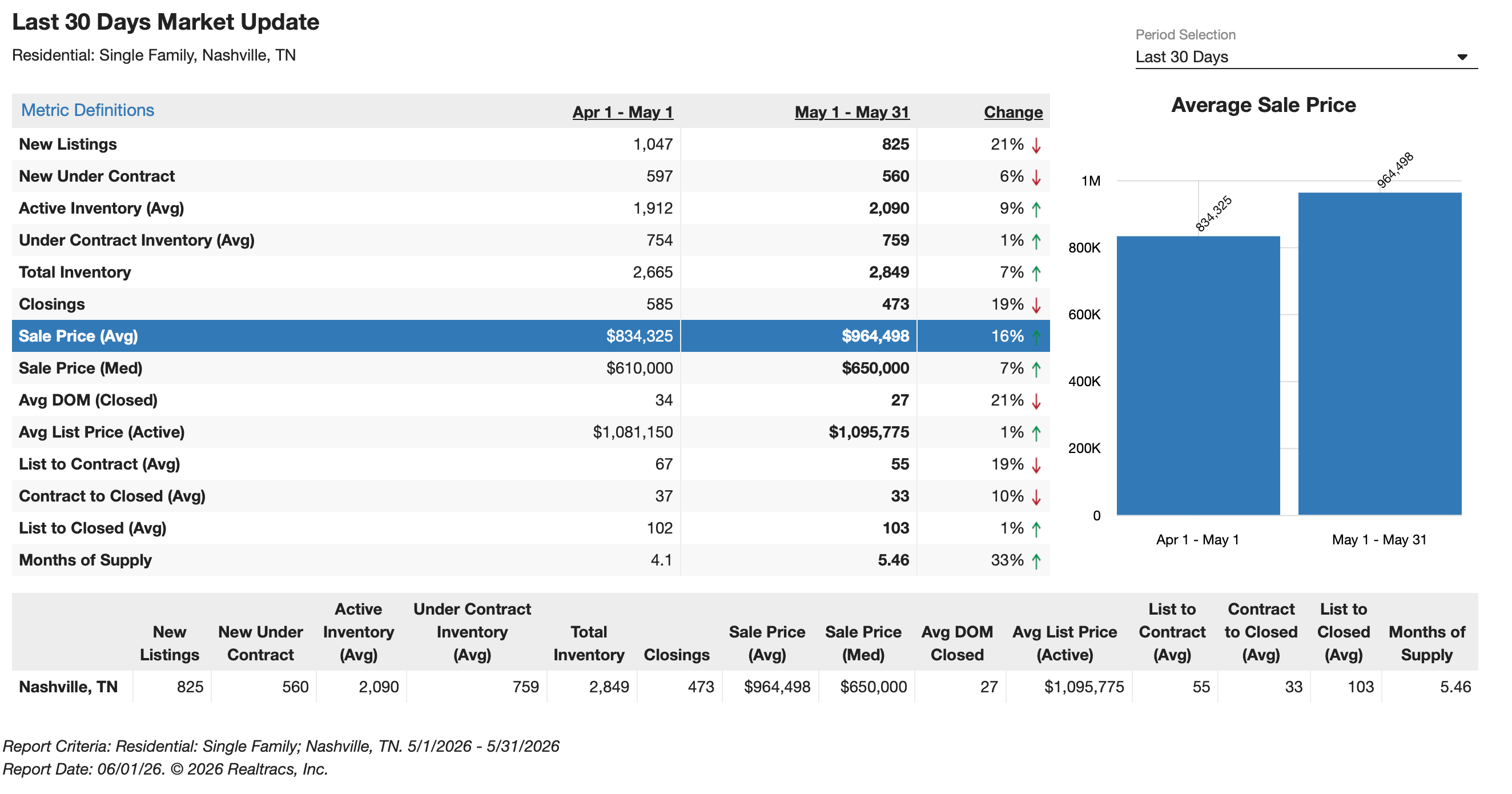Screen dimensions: 1512x794
Task: Open the Period Selection dropdown arrow
Action: 1462,57
